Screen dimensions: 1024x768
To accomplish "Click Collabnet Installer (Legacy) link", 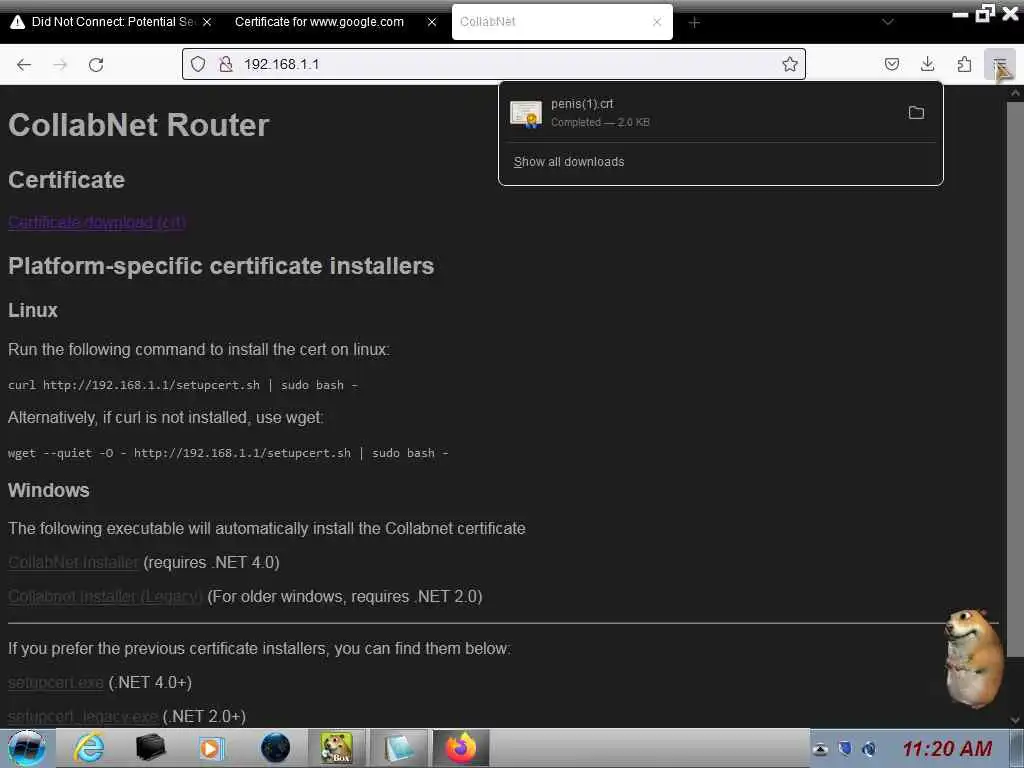I will [105, 596].
